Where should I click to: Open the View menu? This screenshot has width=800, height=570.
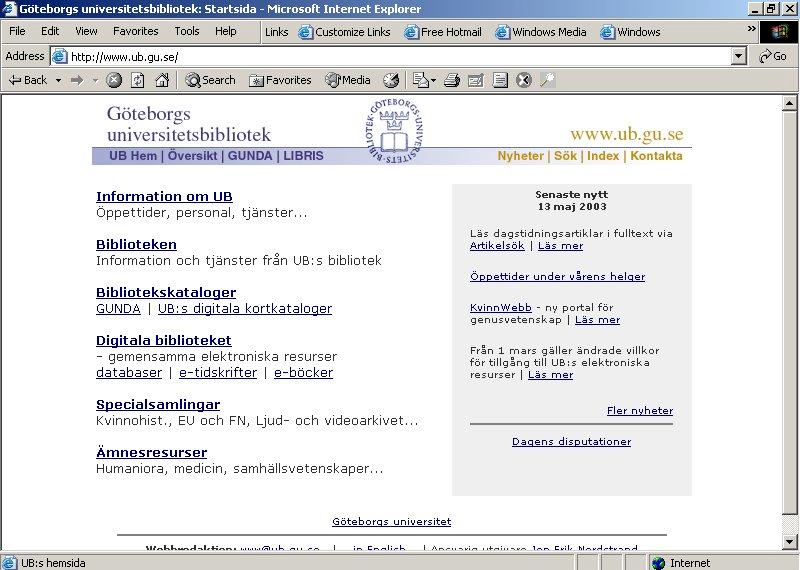click(86, 31)
